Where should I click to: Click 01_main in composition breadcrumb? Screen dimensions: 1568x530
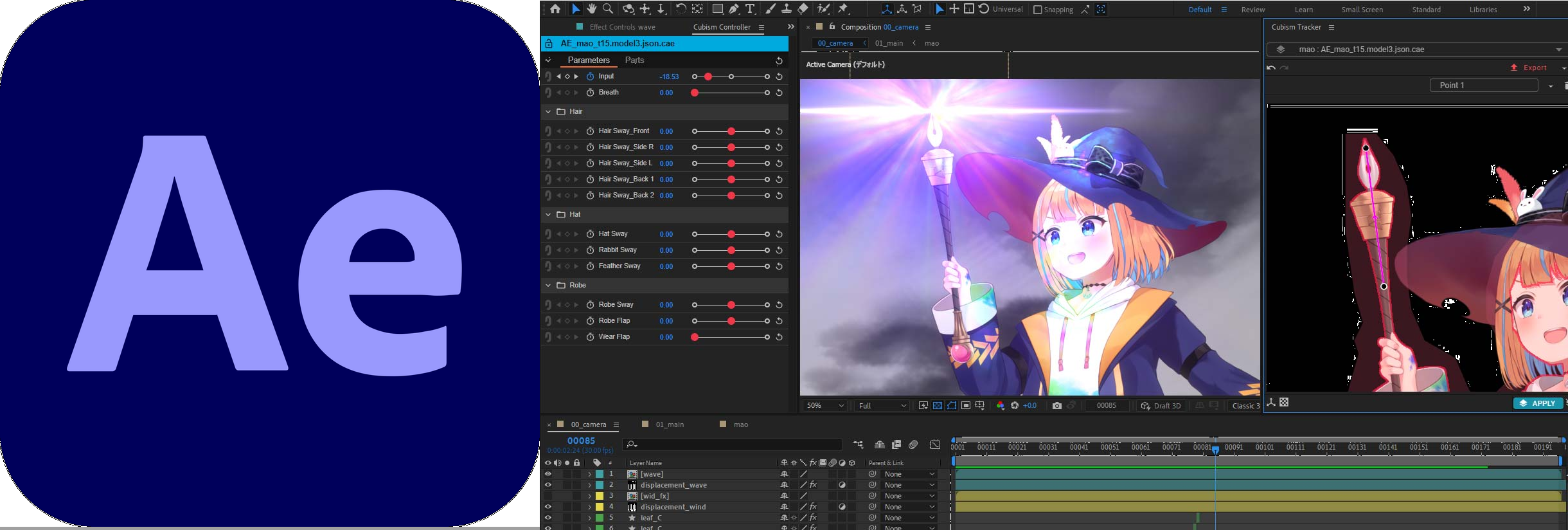click(889, 43)
